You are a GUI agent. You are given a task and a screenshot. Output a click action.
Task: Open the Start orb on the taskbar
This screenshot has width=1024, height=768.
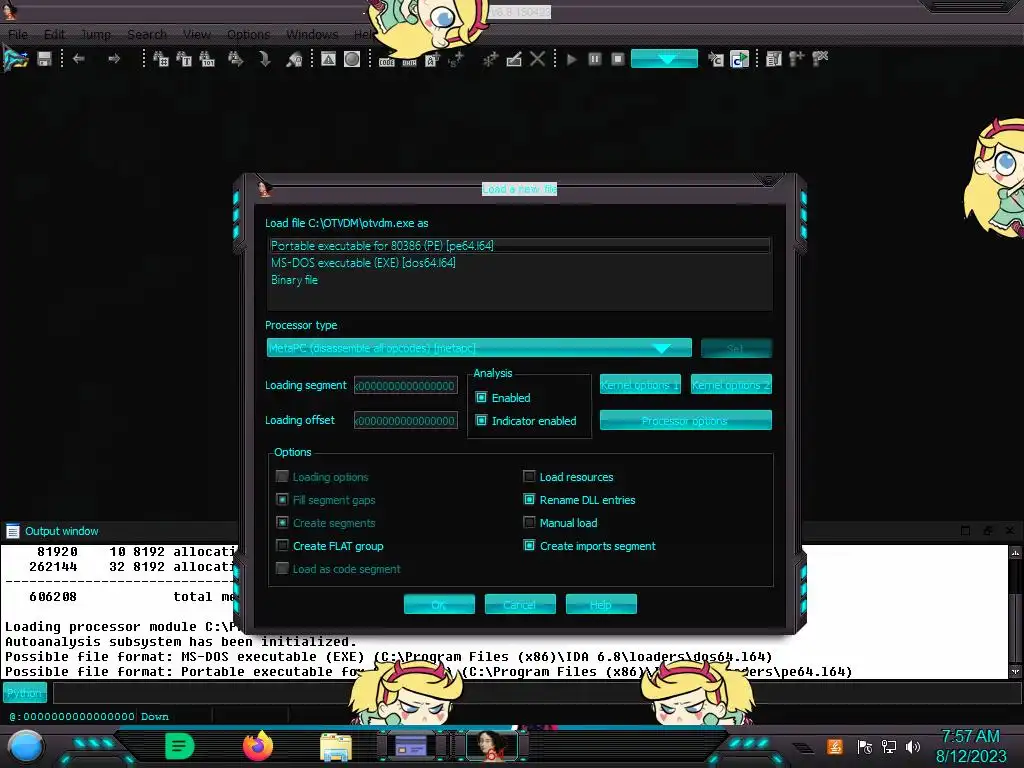coord(26,747)
